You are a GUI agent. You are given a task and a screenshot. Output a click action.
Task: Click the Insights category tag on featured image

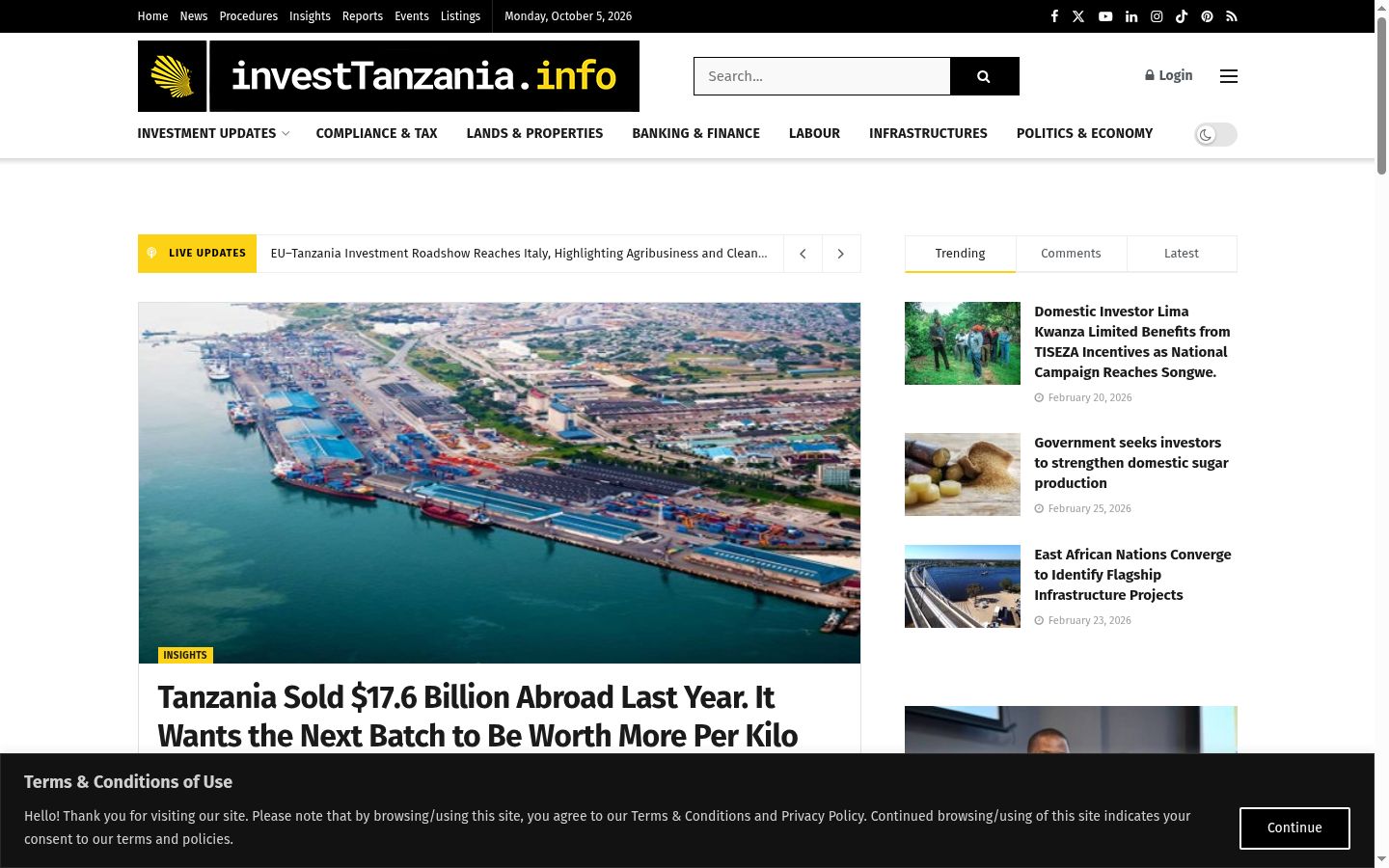pyautogui.click(x=185, y=655)
